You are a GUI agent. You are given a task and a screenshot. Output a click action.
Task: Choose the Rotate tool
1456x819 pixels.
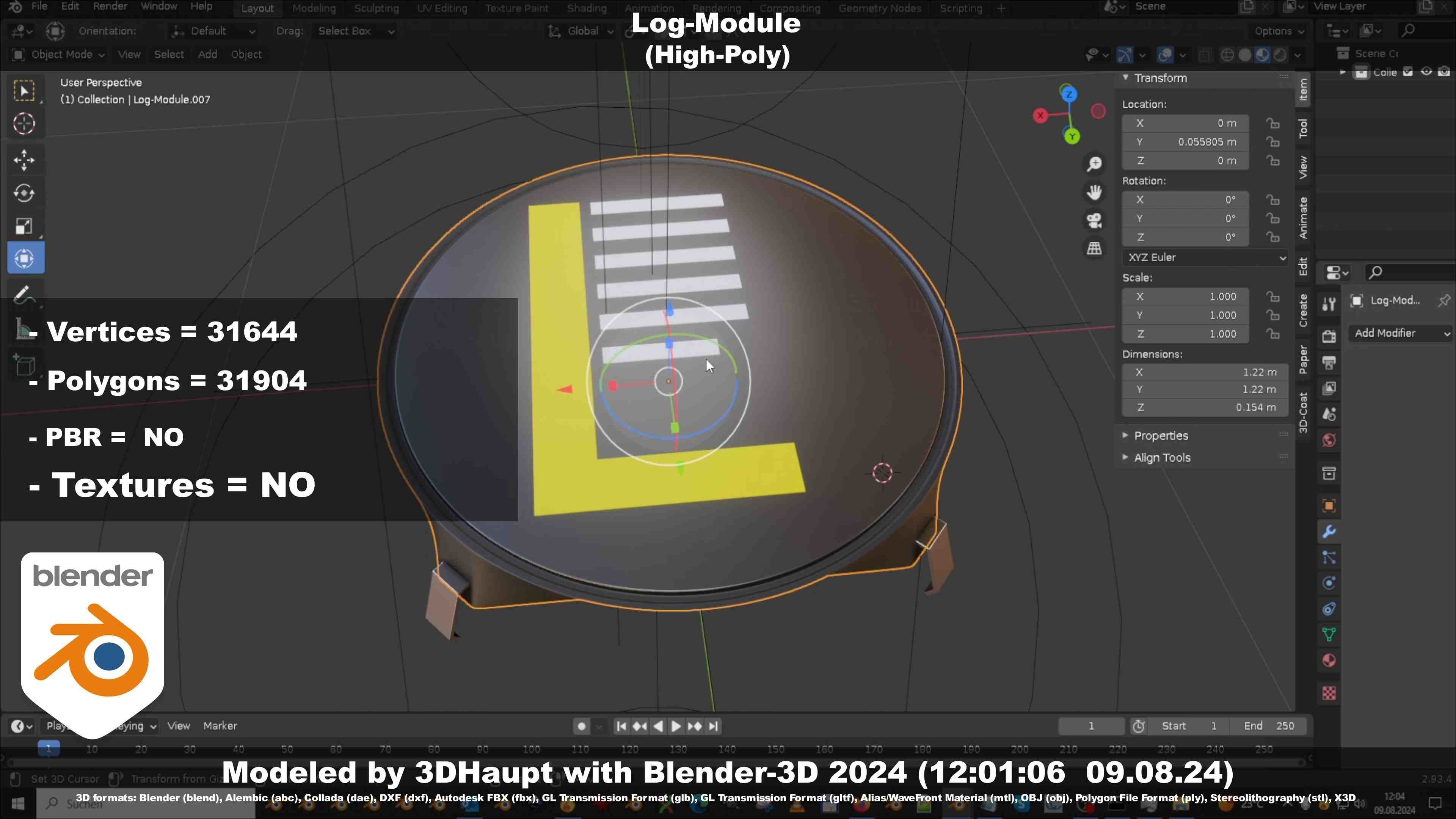(24, 193)
